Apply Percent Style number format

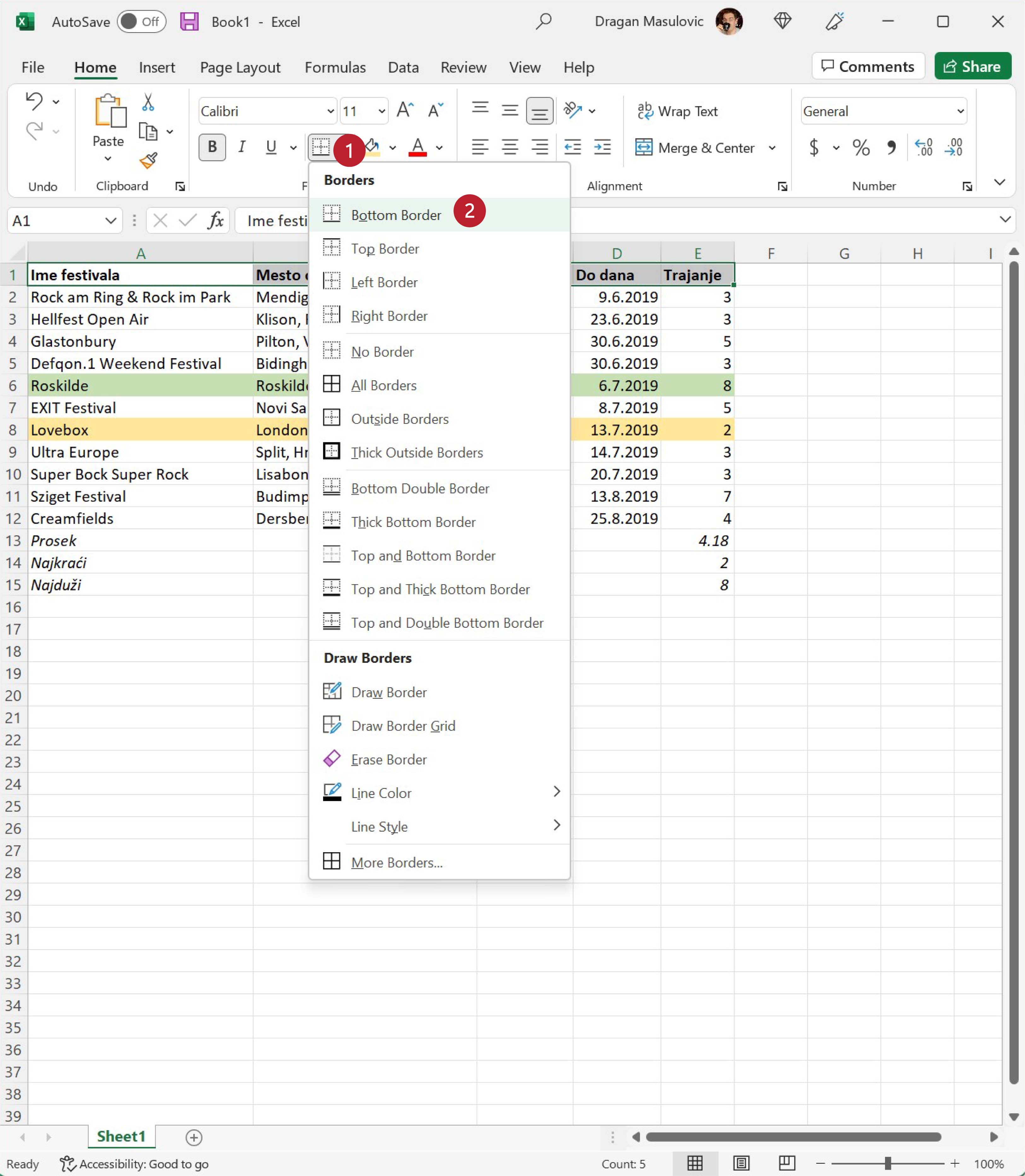pos(860,148)
